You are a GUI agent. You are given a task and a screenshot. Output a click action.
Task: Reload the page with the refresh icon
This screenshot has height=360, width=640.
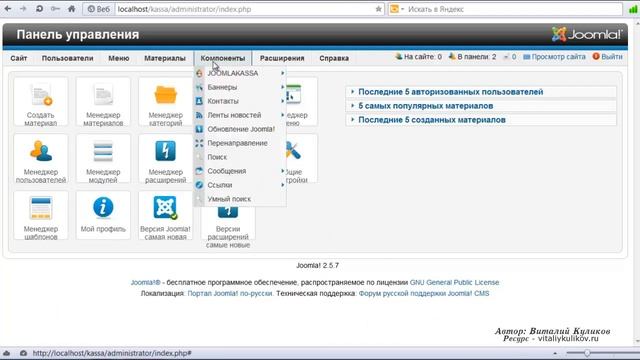(39, 9)
